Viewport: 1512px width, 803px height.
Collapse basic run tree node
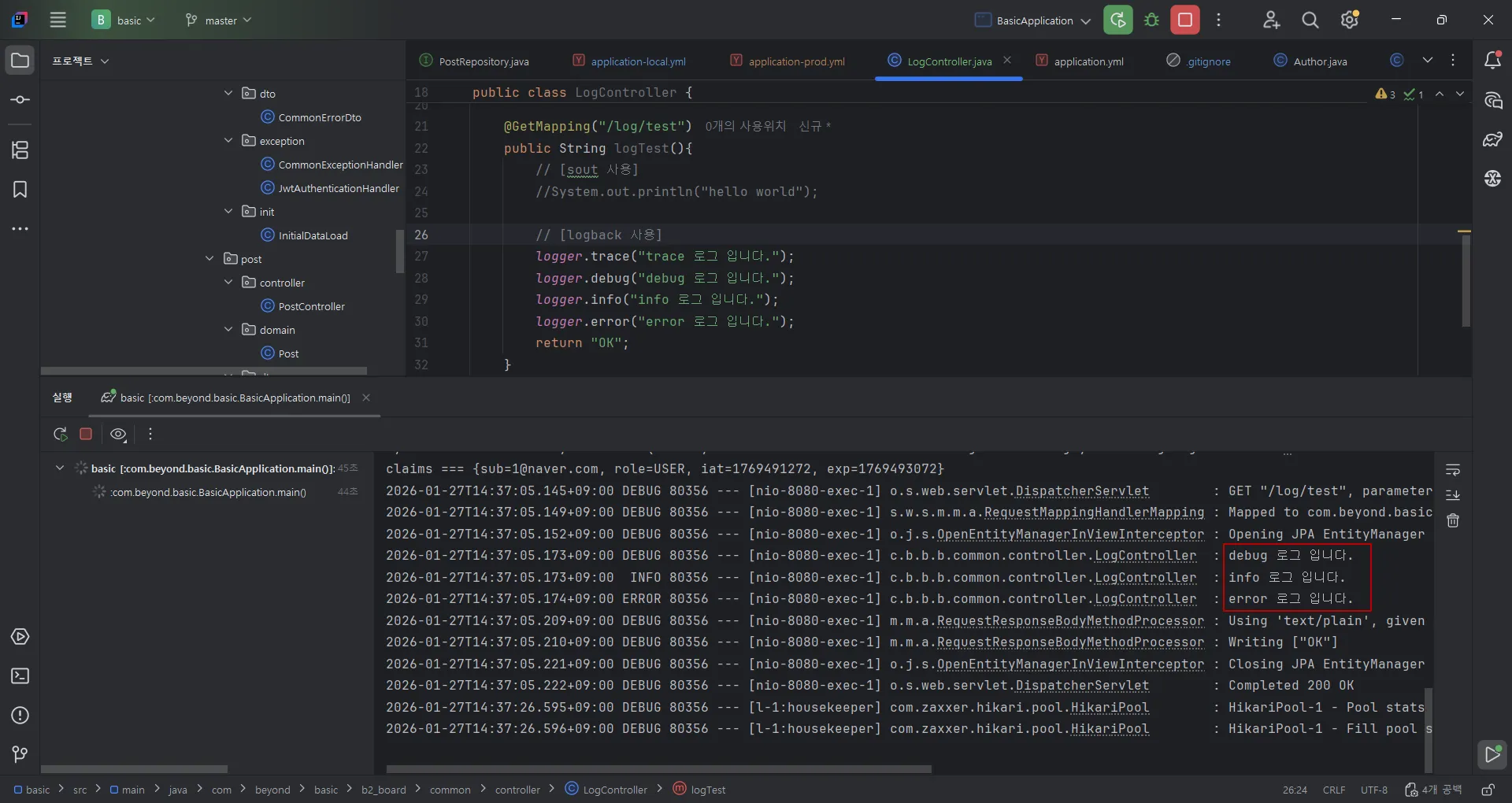(x=60, y=468)
